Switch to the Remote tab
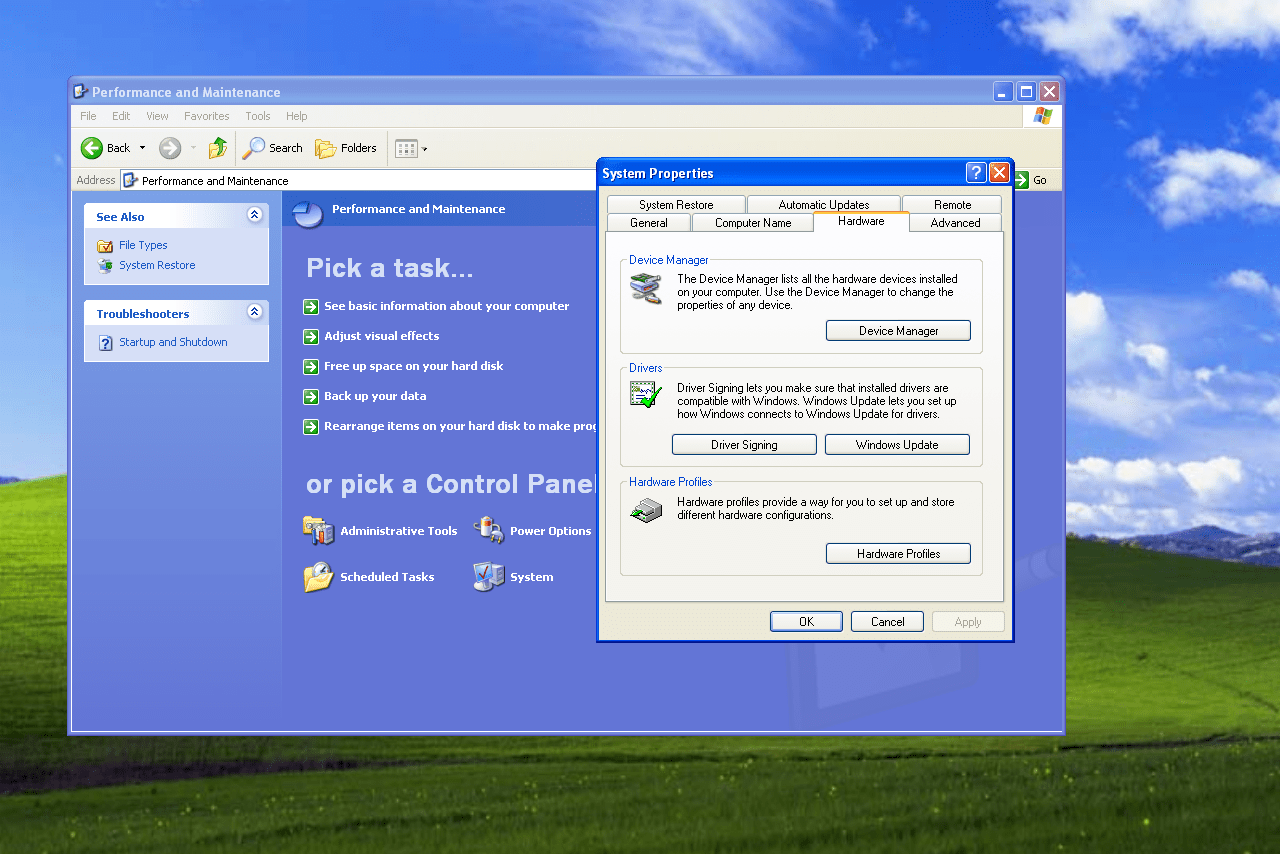The width and height of the screenshot is (1280, 854). [952, 204]
